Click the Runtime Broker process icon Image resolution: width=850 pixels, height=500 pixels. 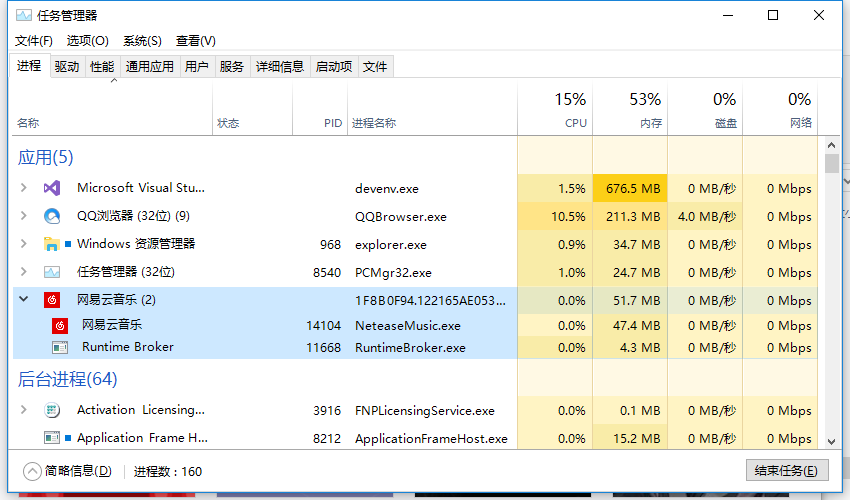pyautogui.click(x=60, y=348)
